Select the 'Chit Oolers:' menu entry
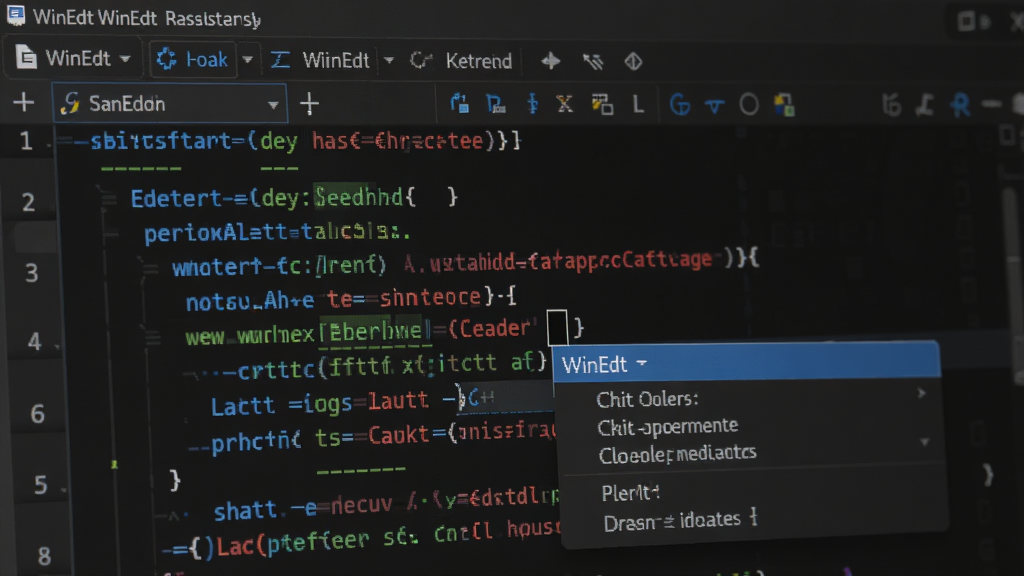The image size is (1024, 576). [x=647, y=399]
